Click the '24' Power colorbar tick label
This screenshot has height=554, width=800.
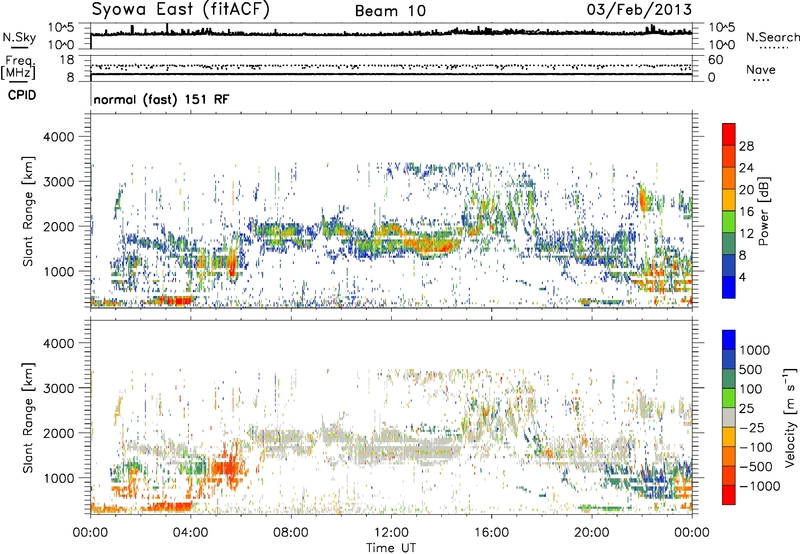coord(746,168)
